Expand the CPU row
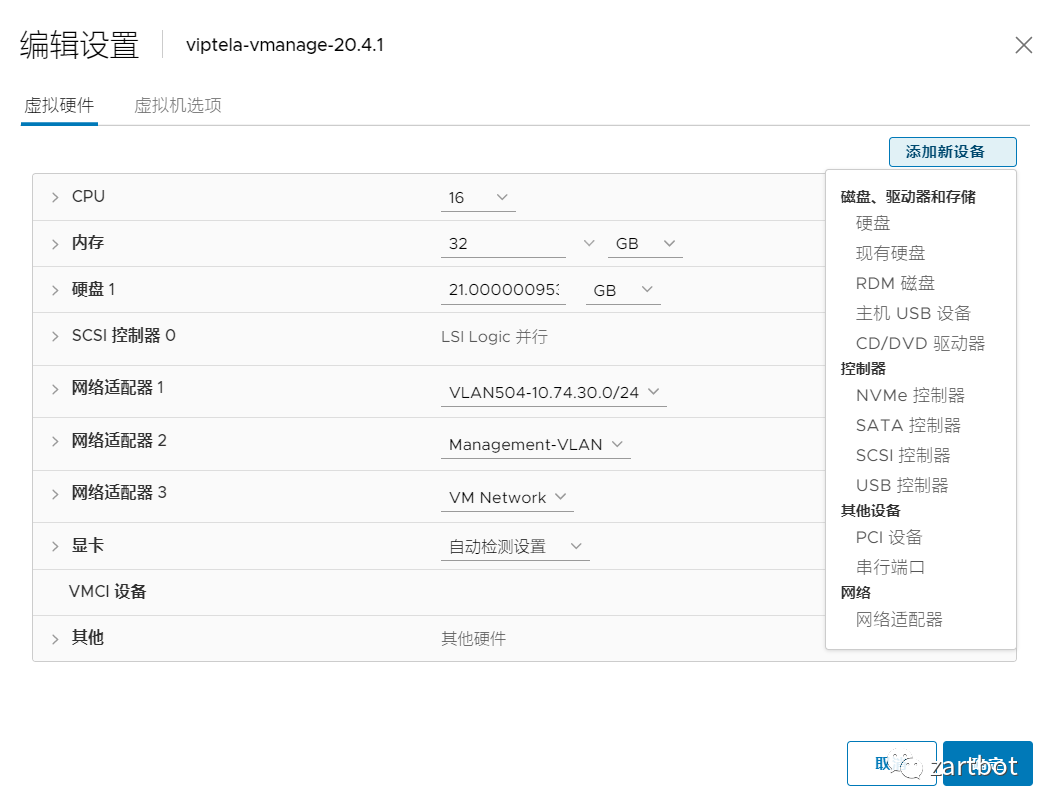 [55, 197]
